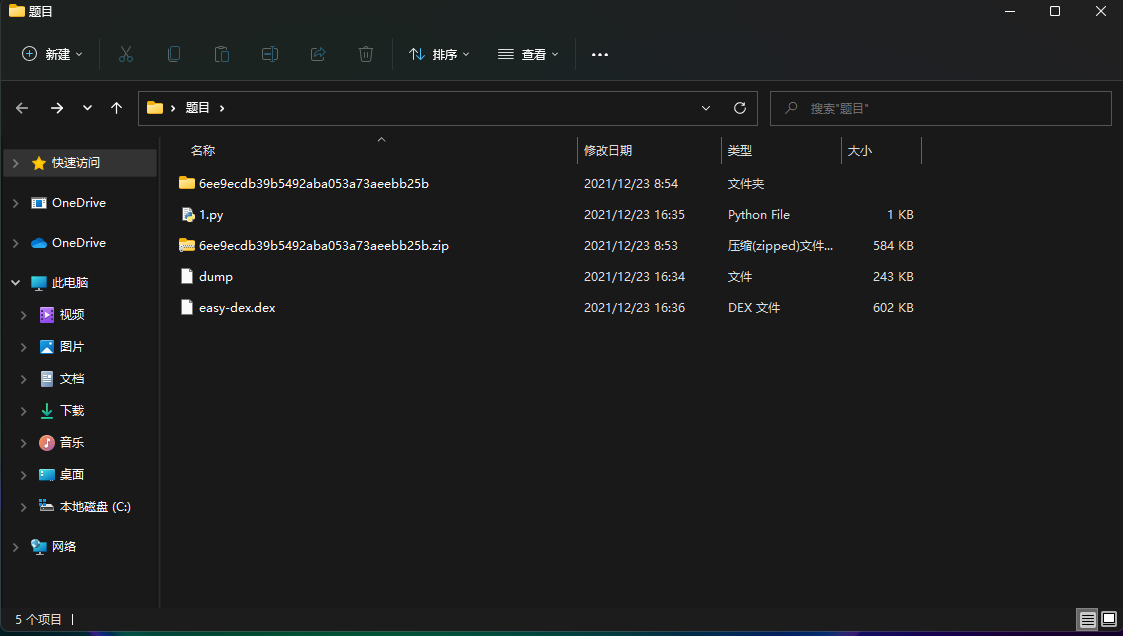1123x636 pixels.
Task: Select the dump file
Action: pyautogui.click(x=216, y=276)
